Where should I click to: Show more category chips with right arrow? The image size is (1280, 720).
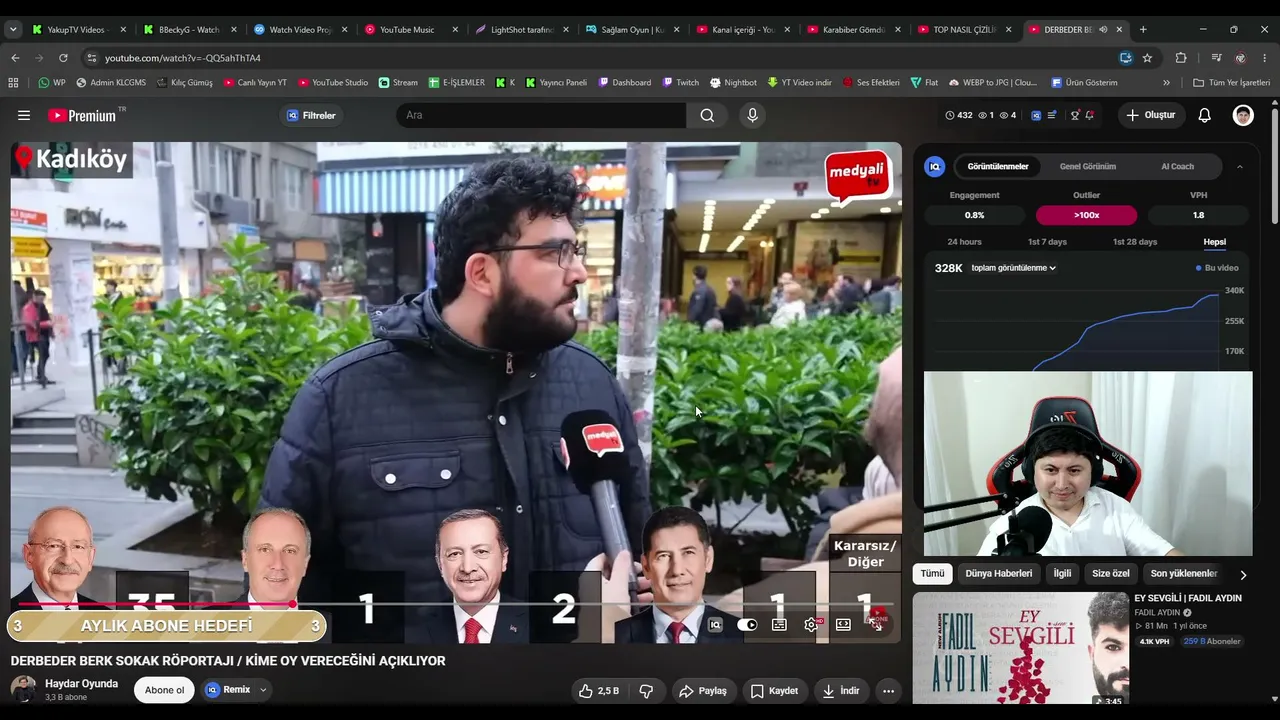1243,574
